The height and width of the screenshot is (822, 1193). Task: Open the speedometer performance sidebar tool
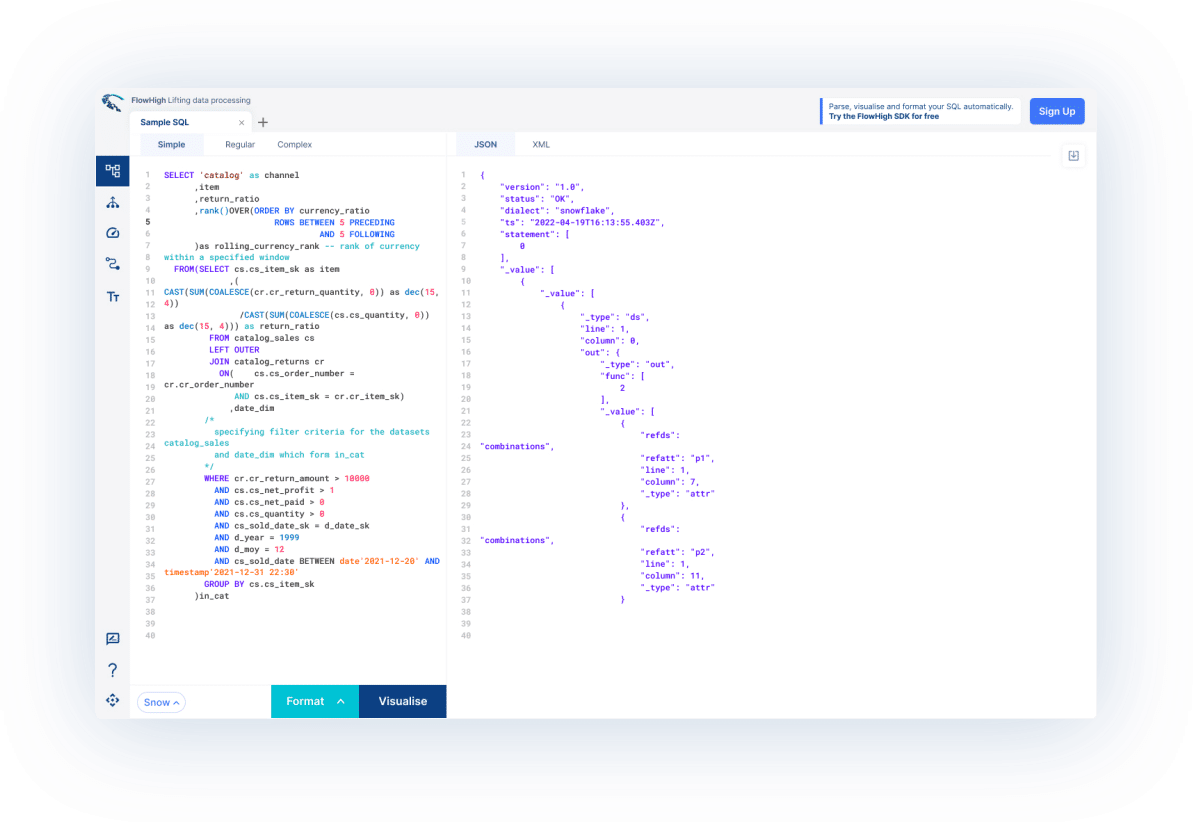pyautogui.click(x=113, y=233)
